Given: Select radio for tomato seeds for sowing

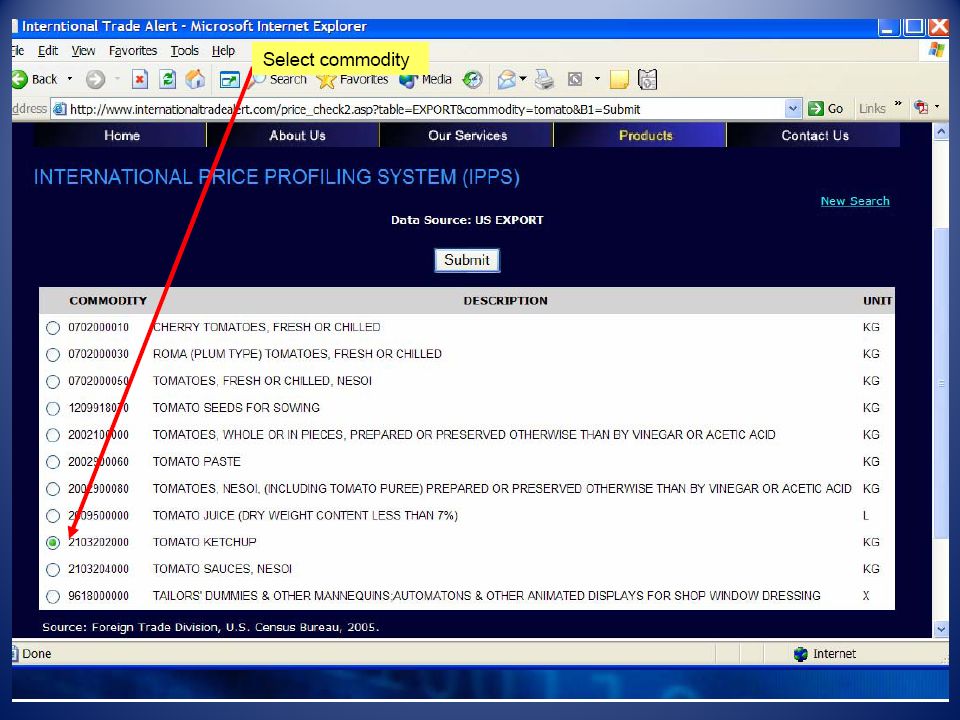Looking at the screenshot, I should pyautogui.click(x=53, y=408).
